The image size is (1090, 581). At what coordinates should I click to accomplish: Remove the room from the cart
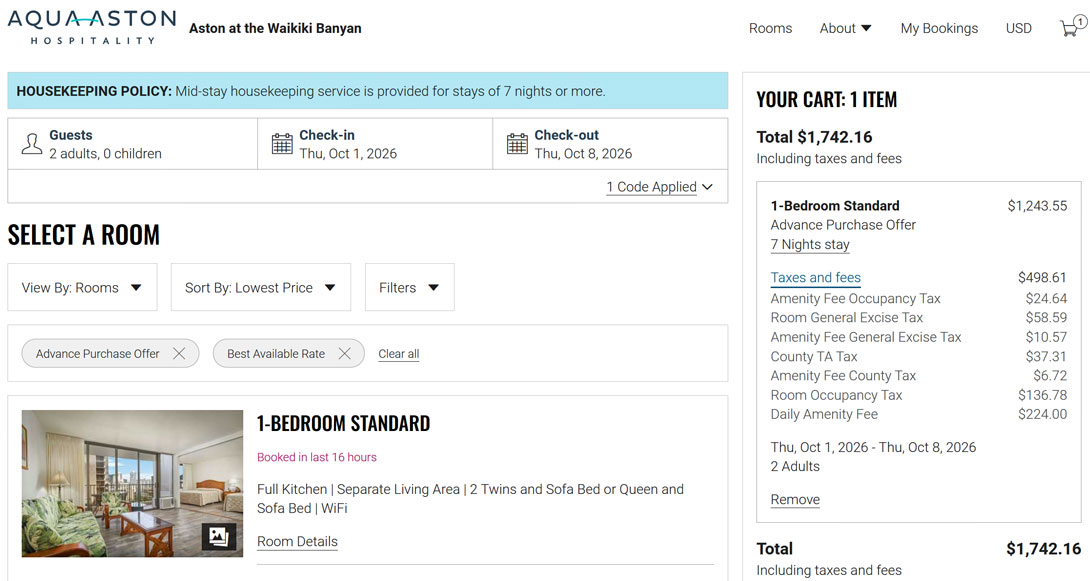(x=795, y=500)
